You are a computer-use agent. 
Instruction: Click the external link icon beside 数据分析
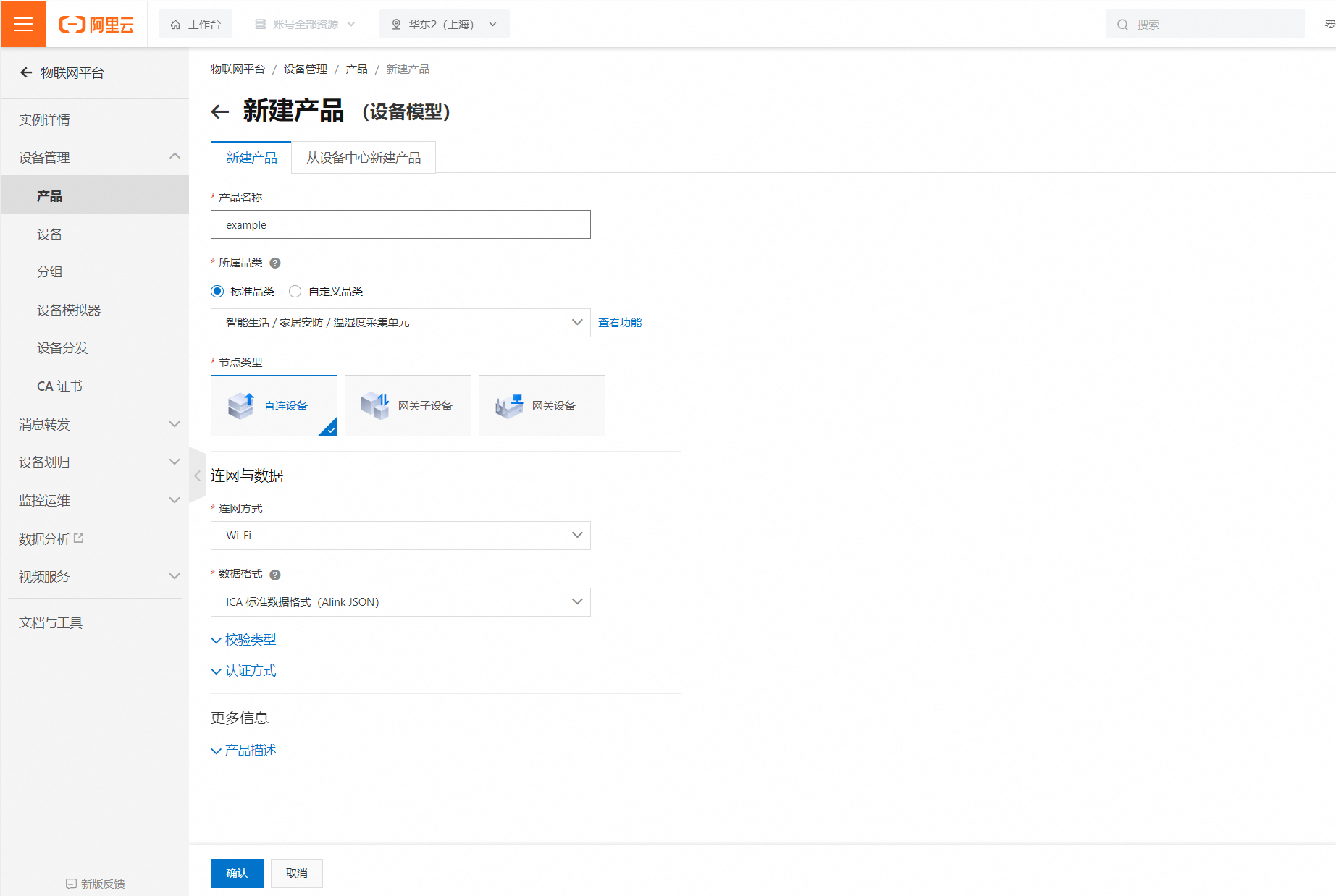79,538
